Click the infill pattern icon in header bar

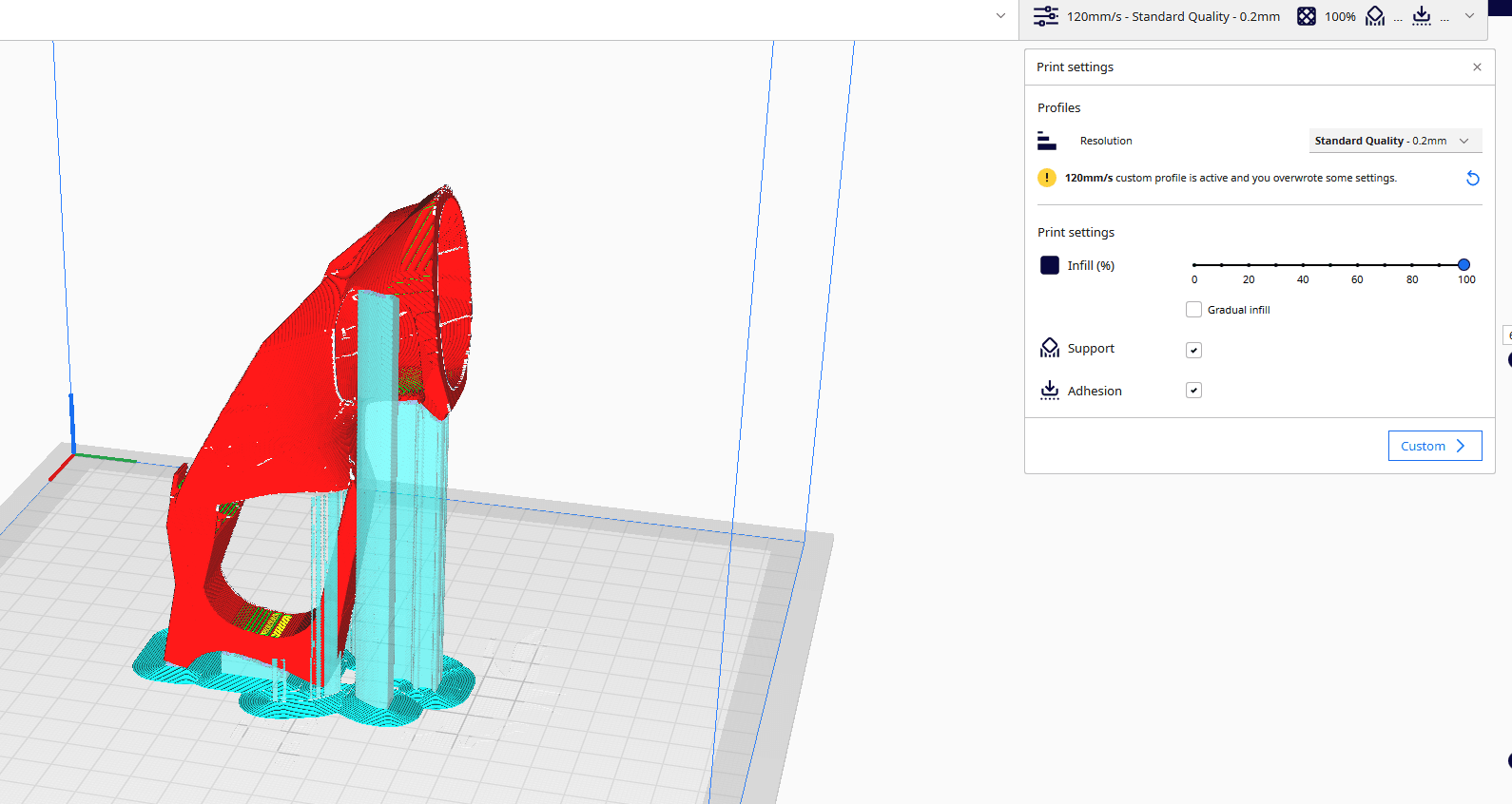(1307, 16)
